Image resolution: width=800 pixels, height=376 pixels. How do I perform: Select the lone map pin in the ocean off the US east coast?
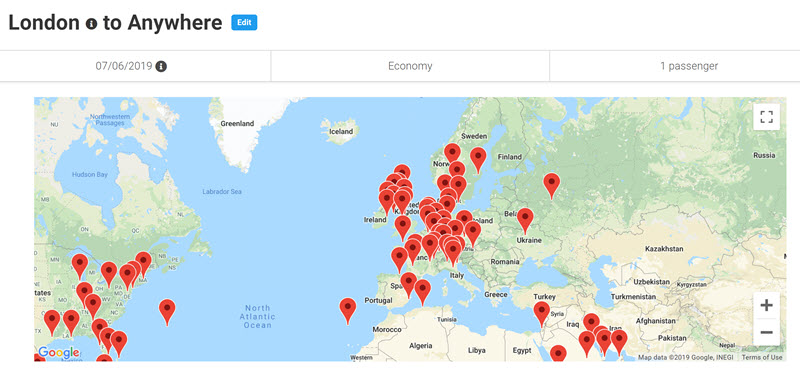[x=167, y=312]
